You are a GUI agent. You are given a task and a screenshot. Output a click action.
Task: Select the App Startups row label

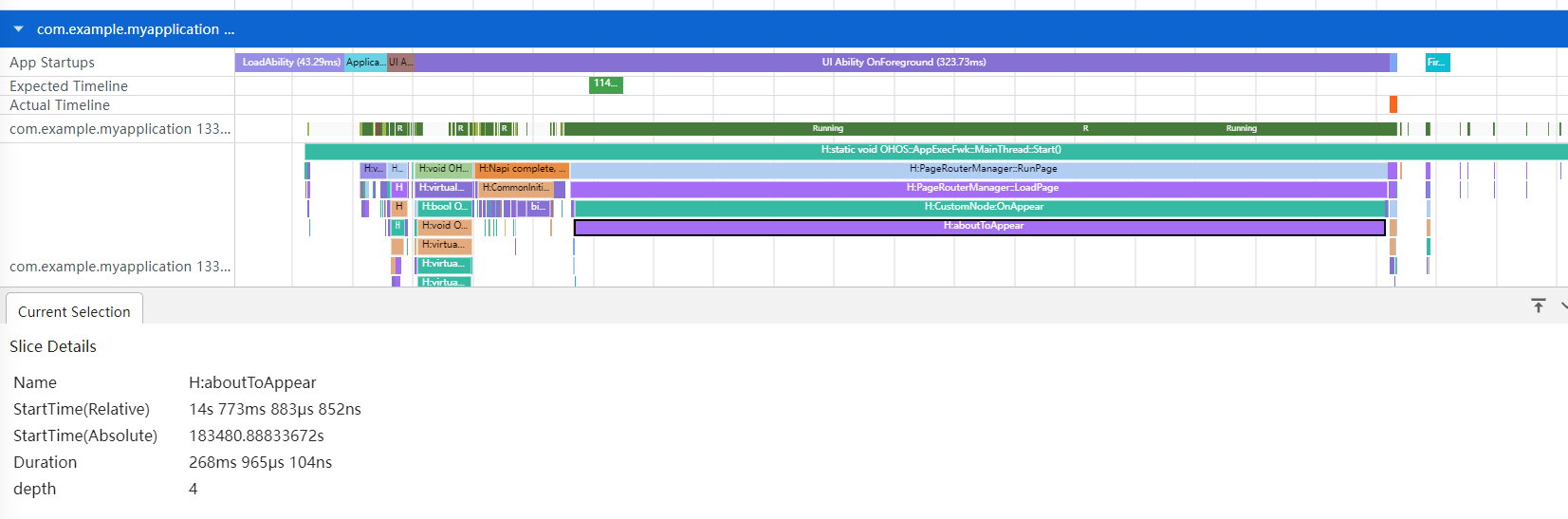click(x=52, y=63)
